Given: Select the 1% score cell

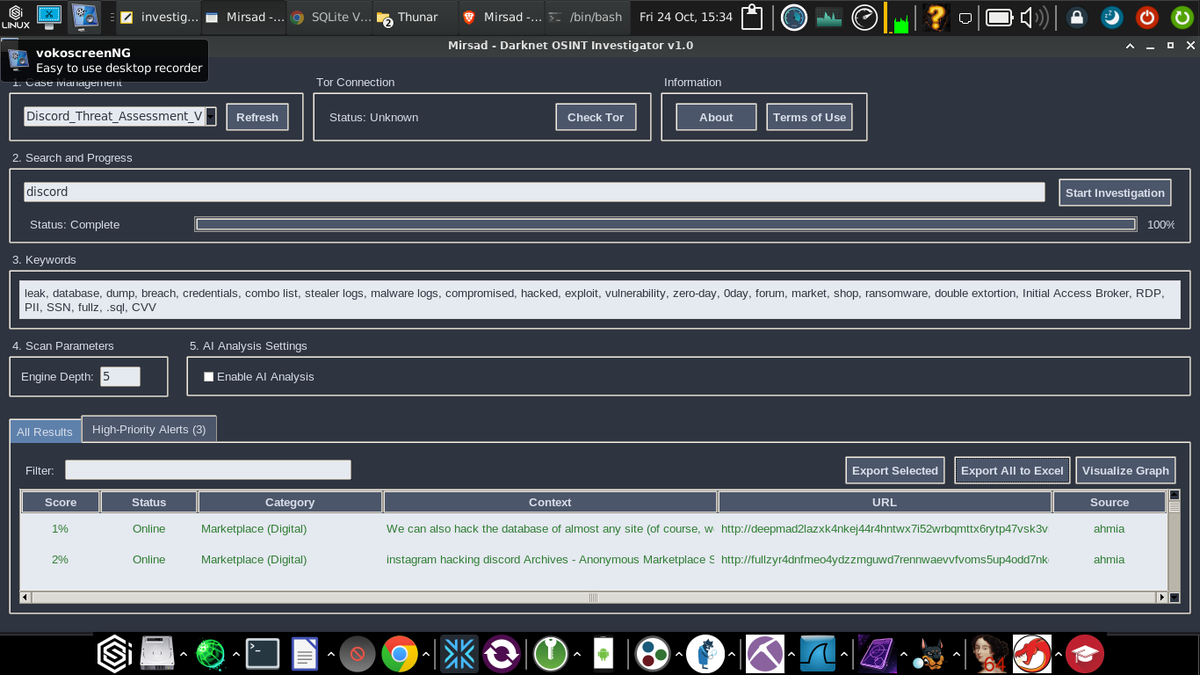Looking at the screenshot, I should (60, 529).
